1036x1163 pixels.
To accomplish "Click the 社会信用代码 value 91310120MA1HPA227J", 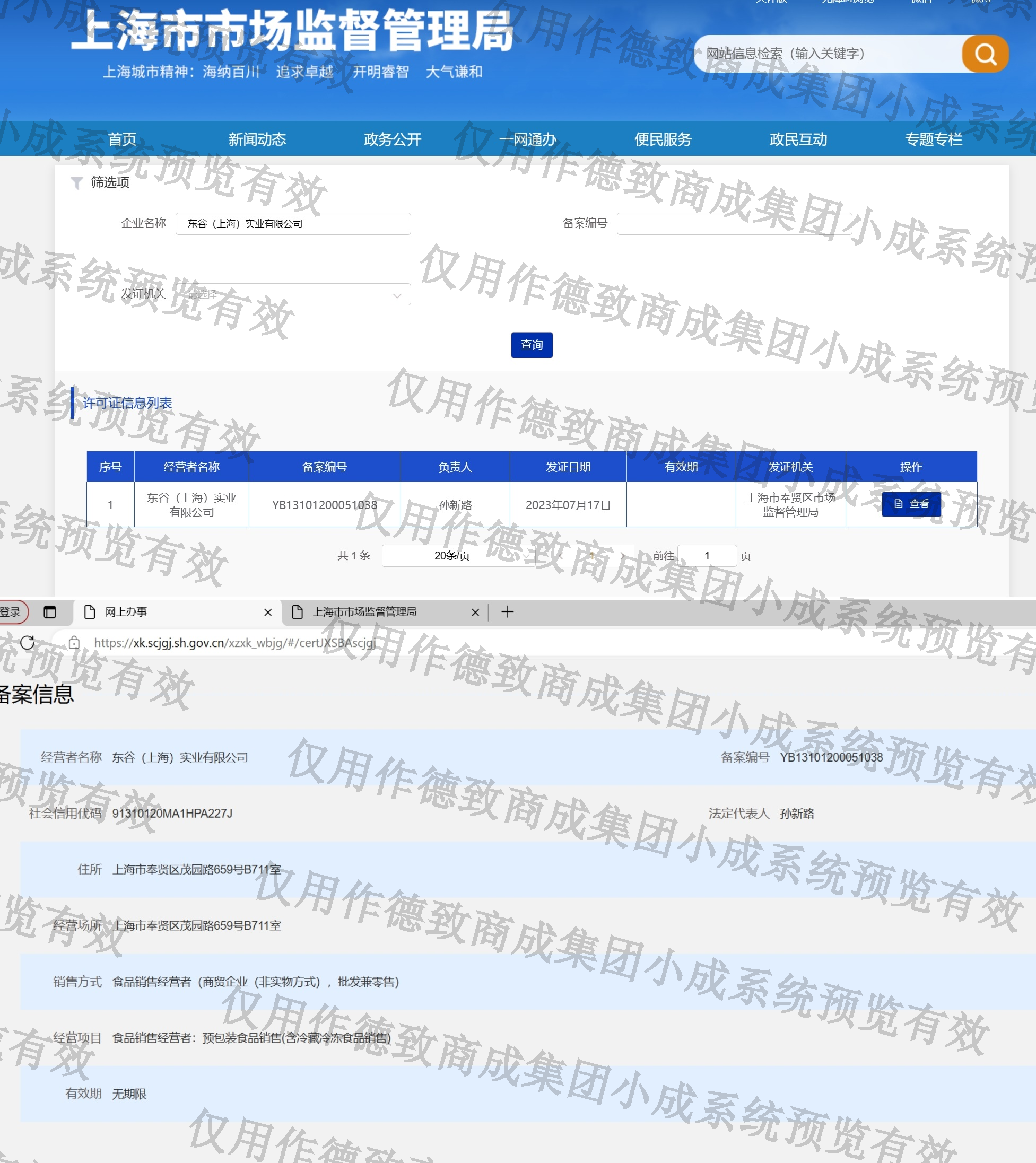I will pos(172,814).
